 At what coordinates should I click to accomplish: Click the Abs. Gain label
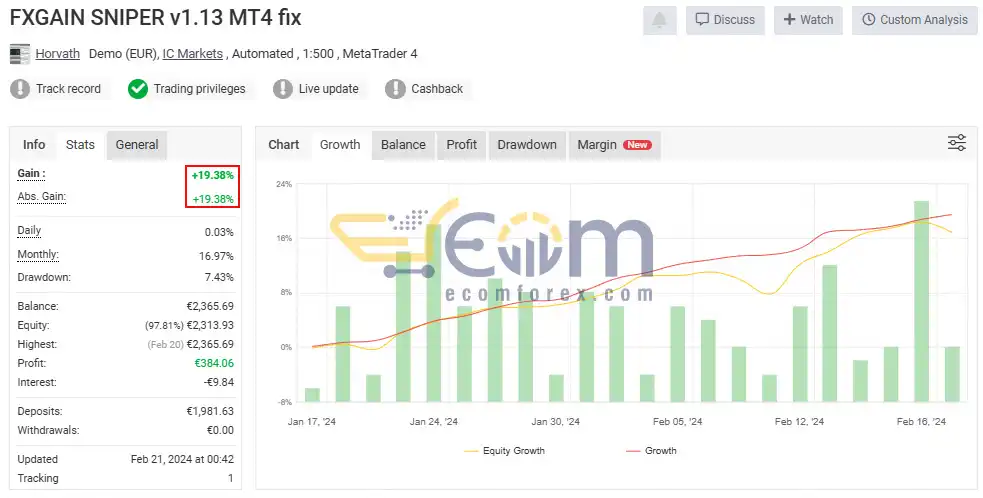[41, 197]
